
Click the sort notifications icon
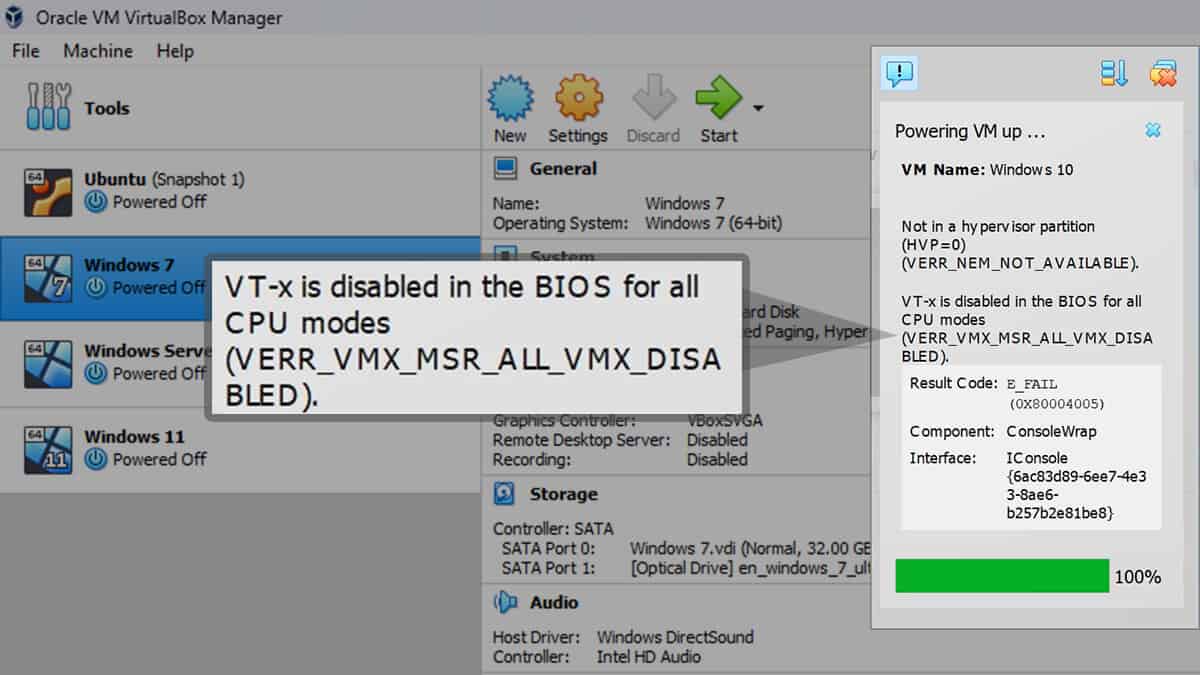(1114, 73)
